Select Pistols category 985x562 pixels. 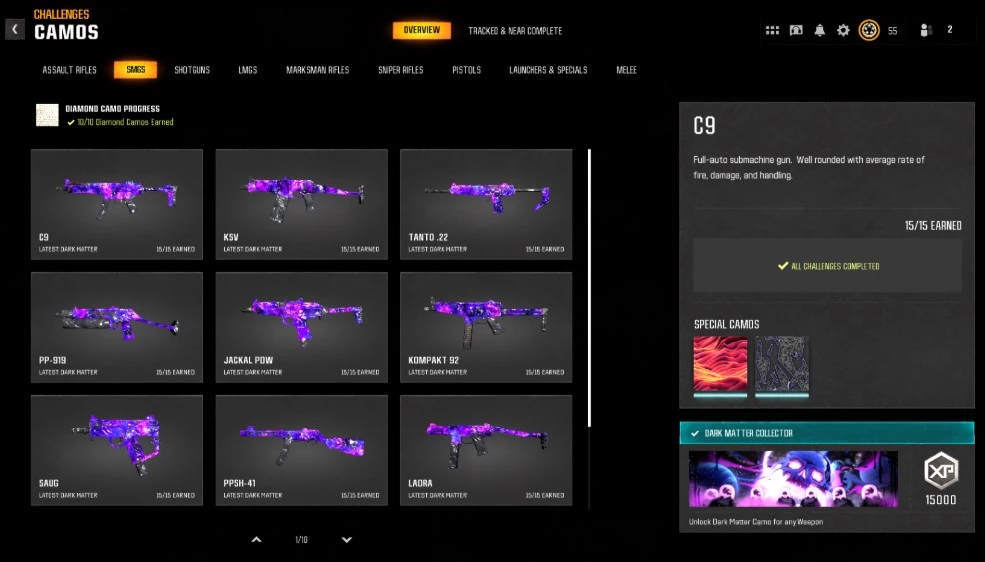click(x=467, y=70)
